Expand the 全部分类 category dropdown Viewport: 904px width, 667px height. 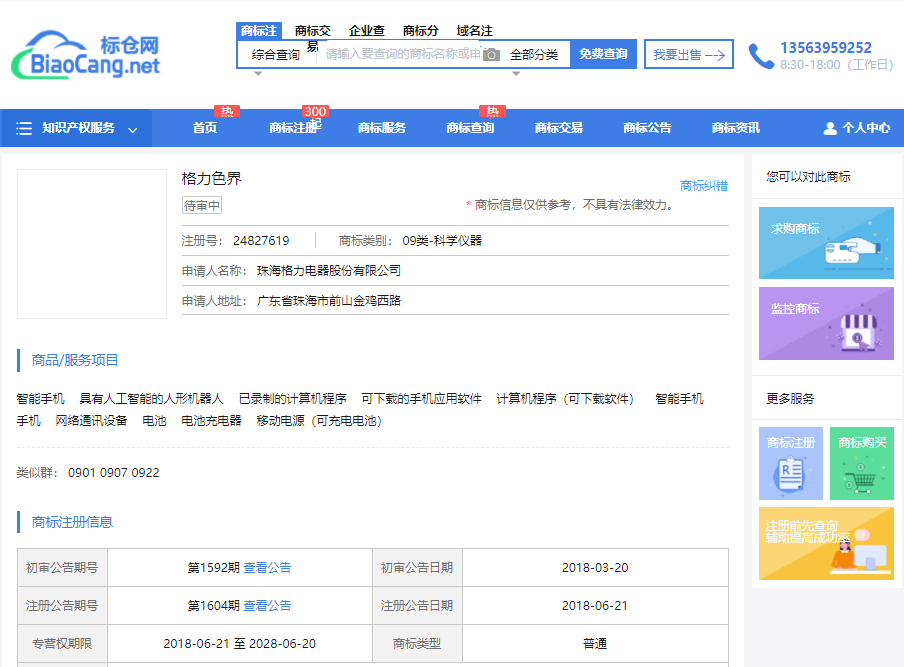(534, 55)
